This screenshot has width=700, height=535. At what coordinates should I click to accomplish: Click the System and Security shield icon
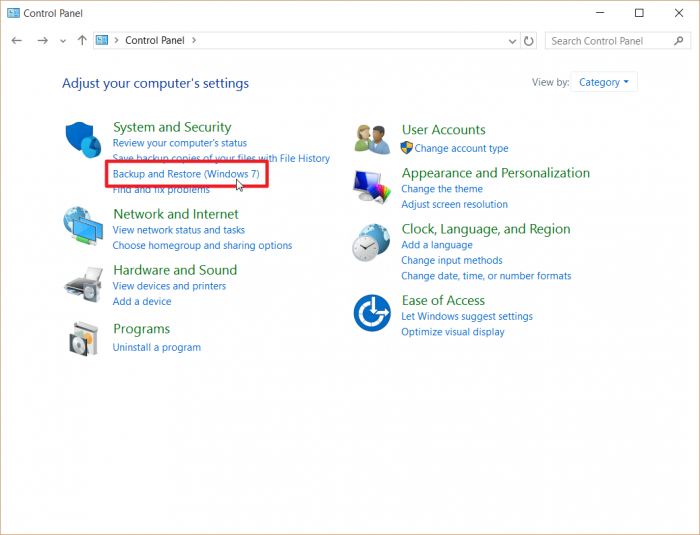click(x=83, y=140)
